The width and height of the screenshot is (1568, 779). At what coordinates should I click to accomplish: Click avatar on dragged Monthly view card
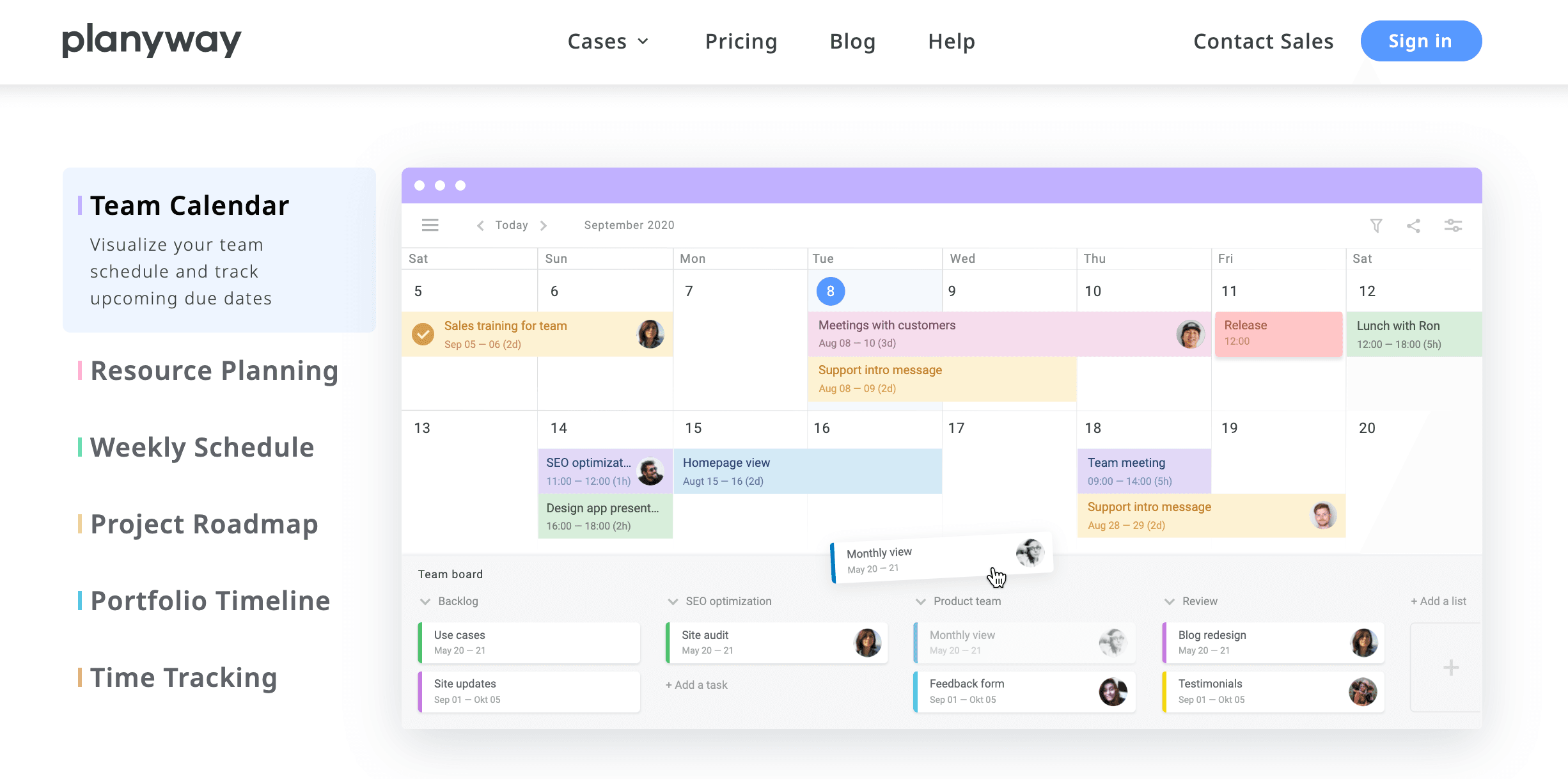[x=1030, y=552]
